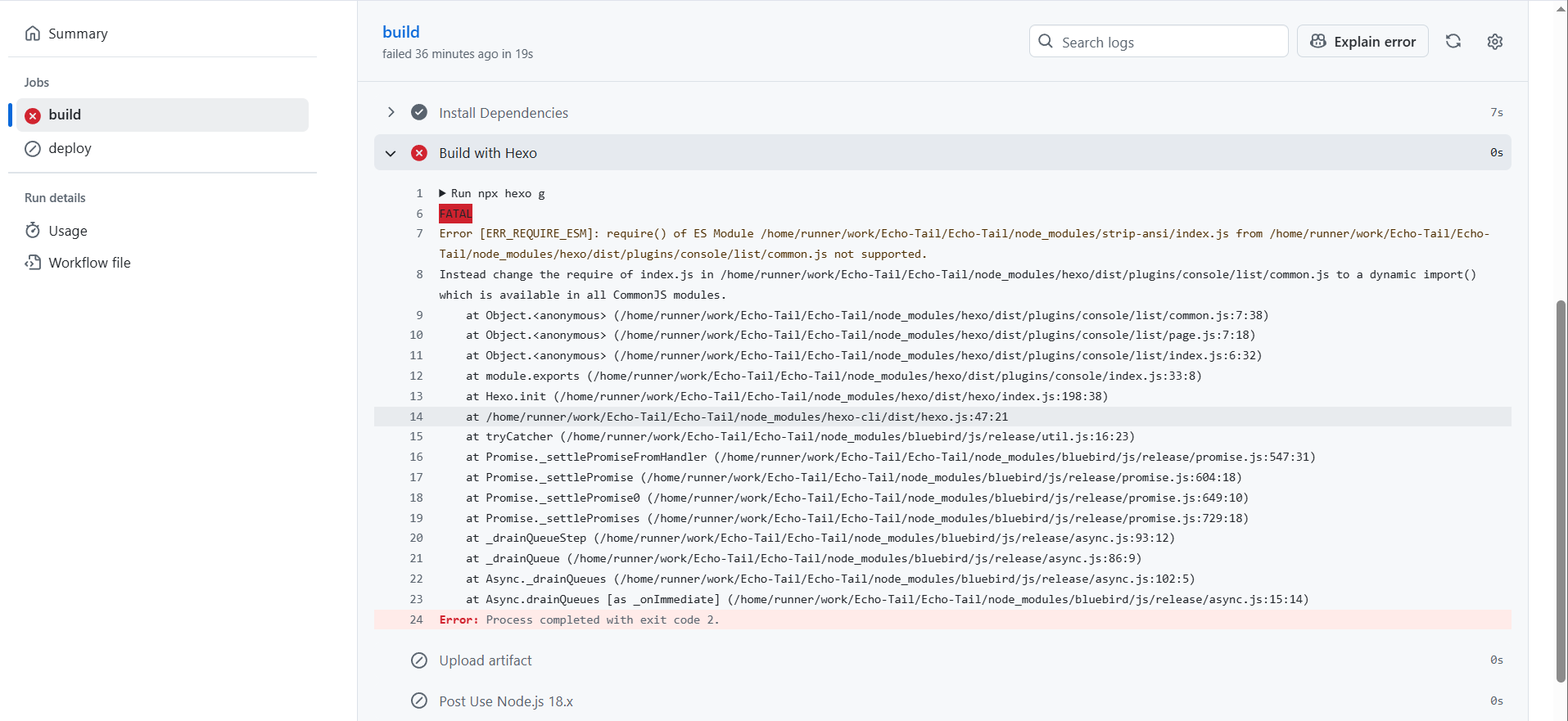The height and width of the screenshot is (721, 1568).
Task: Open the Workflow file link
Action: tap(89, 263)
